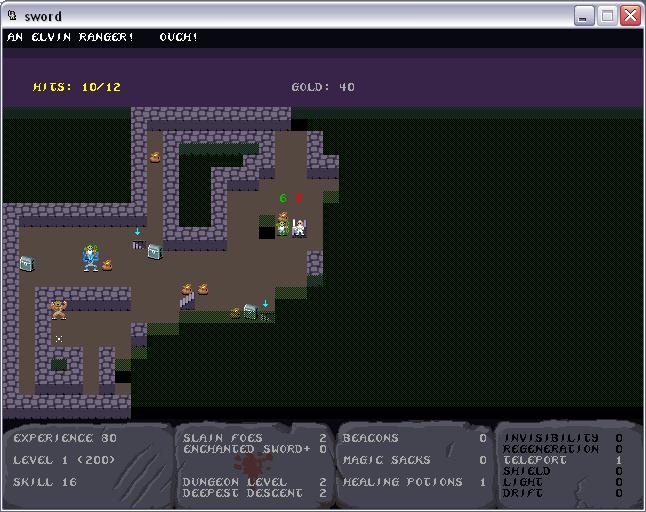
Task: Close the sword game window
Action: [x=630, y=16]
